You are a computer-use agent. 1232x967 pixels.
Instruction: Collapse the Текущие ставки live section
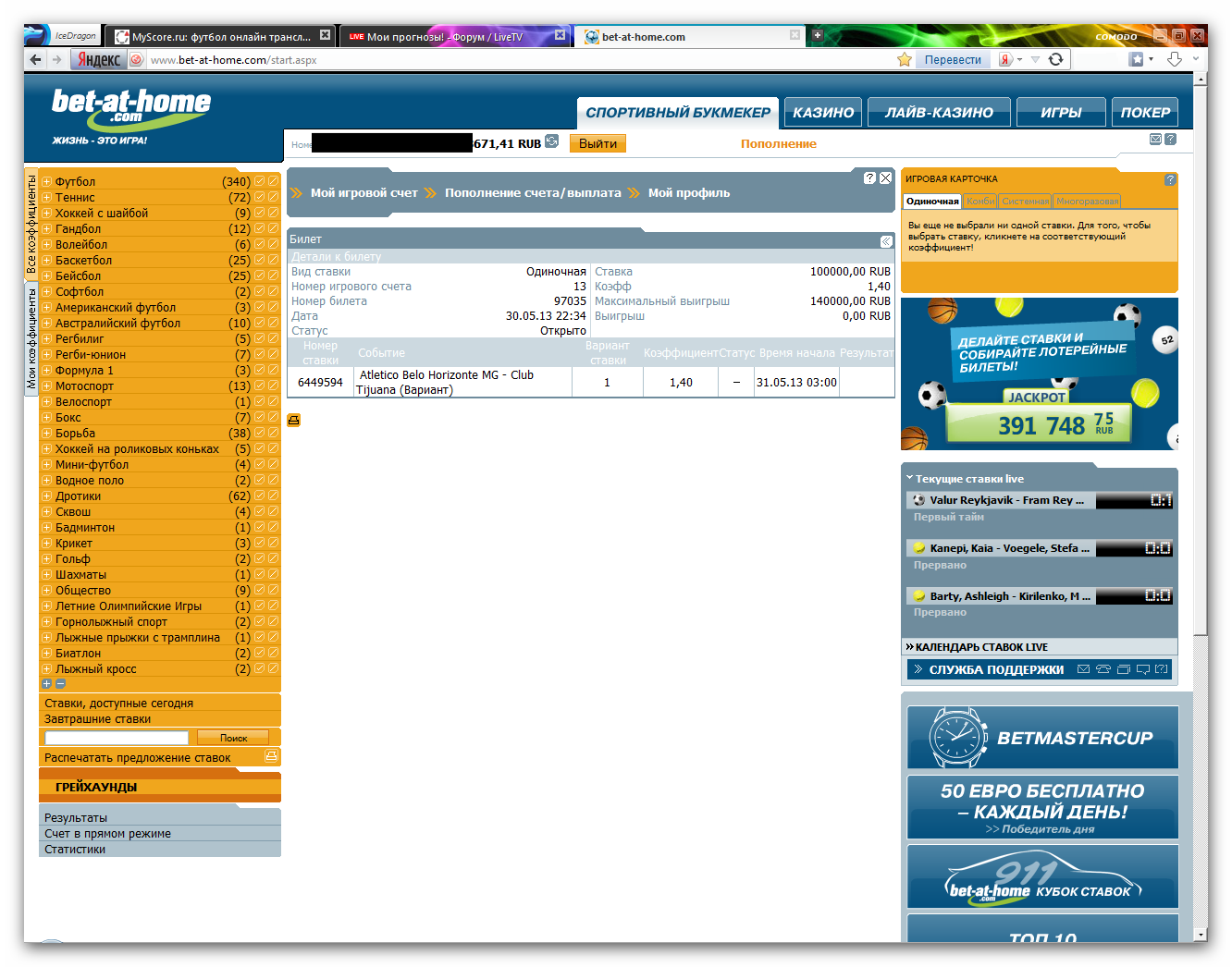pyautogui.click(x=909, y=478)
